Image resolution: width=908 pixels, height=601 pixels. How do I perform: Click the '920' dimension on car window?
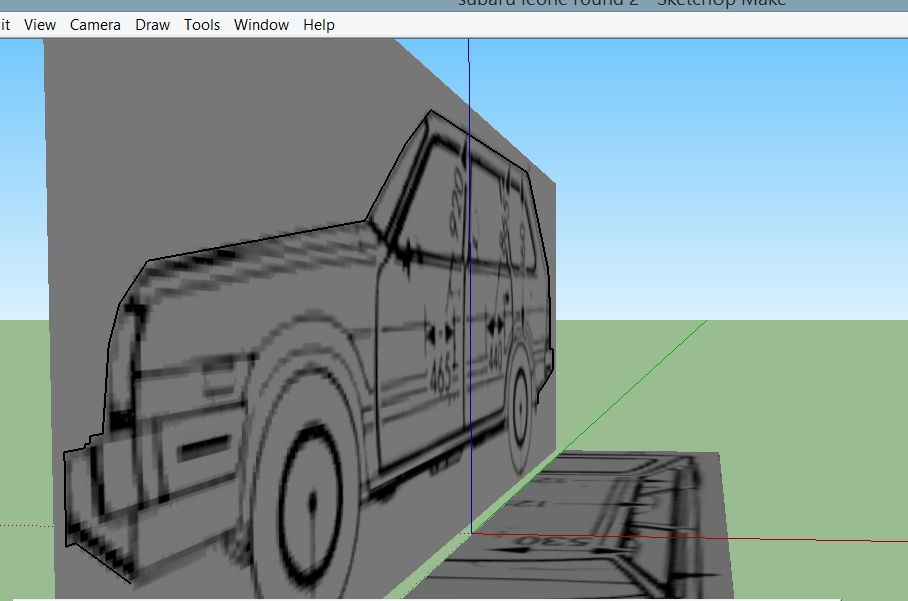tap(457, 203)
